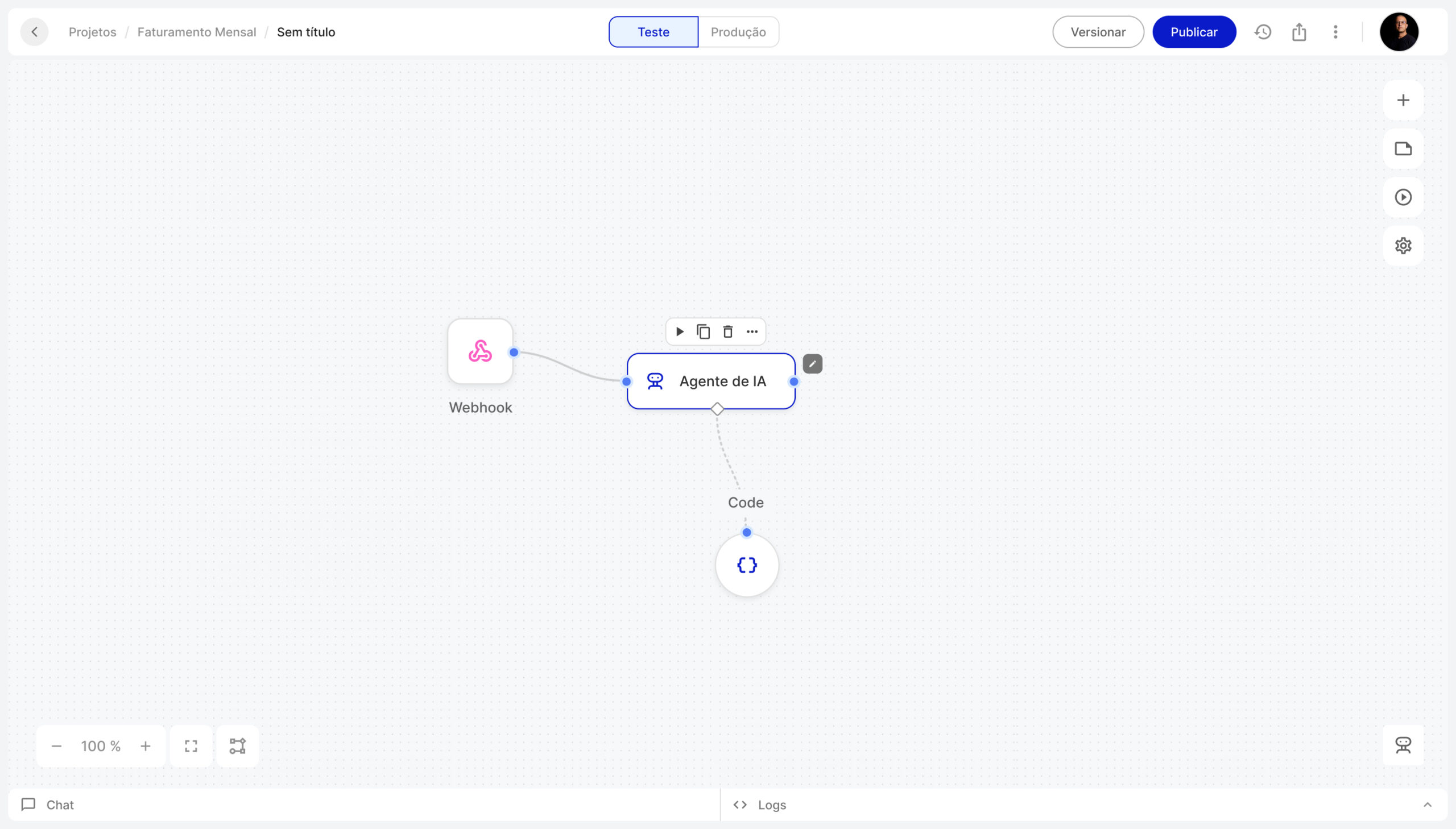This screenshot has width=1456, height=829.
Task: Select the Webhook node icon
Action: point(480,351)
